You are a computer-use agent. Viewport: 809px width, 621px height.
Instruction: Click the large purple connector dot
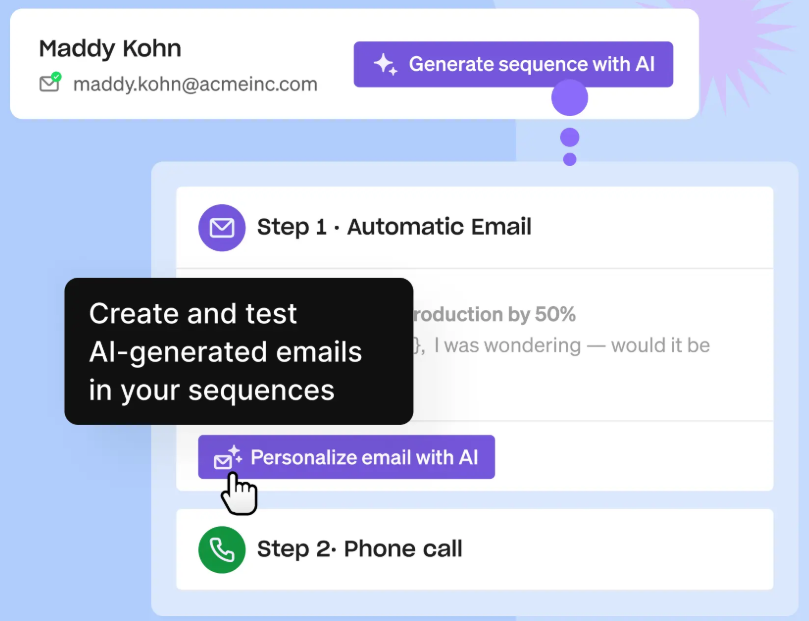570,97
